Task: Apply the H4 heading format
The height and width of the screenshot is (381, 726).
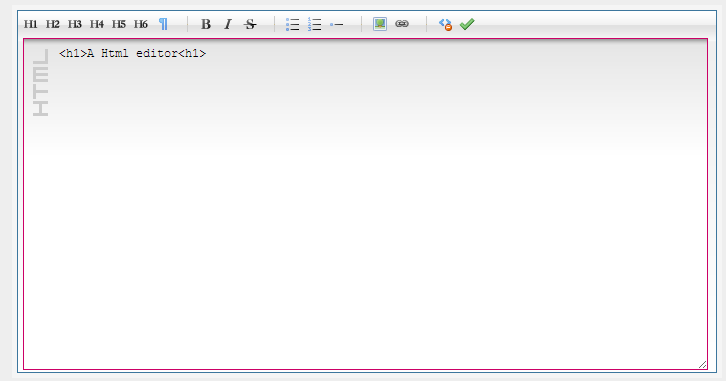Action: tap(96, 24)
